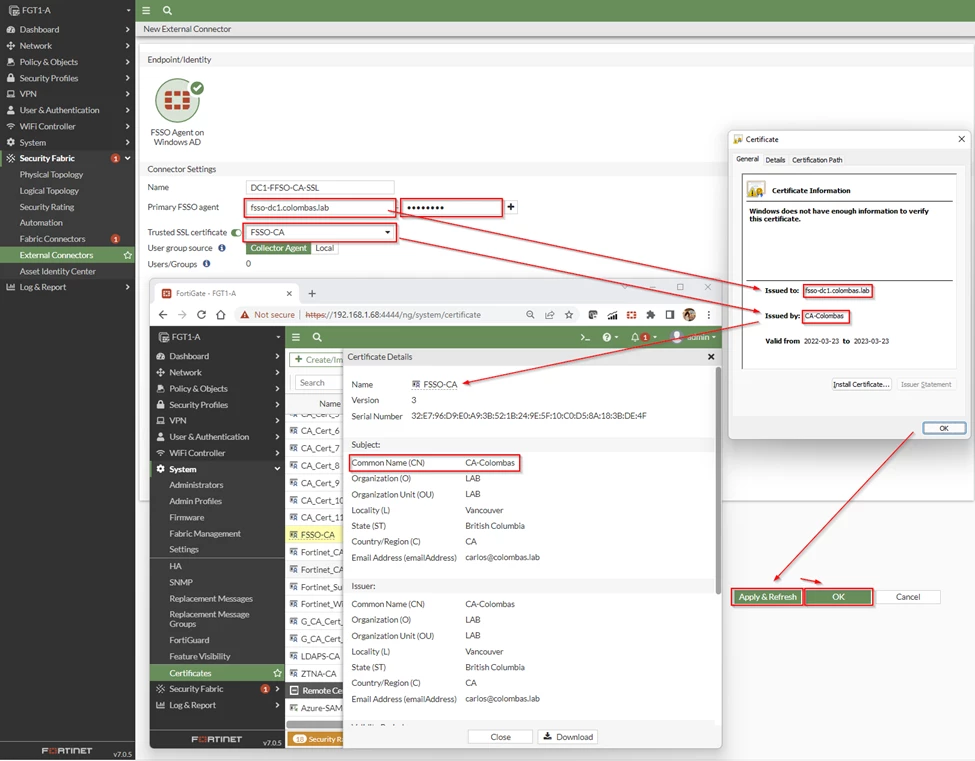Click the green OK button on connector page

point(838,596)
